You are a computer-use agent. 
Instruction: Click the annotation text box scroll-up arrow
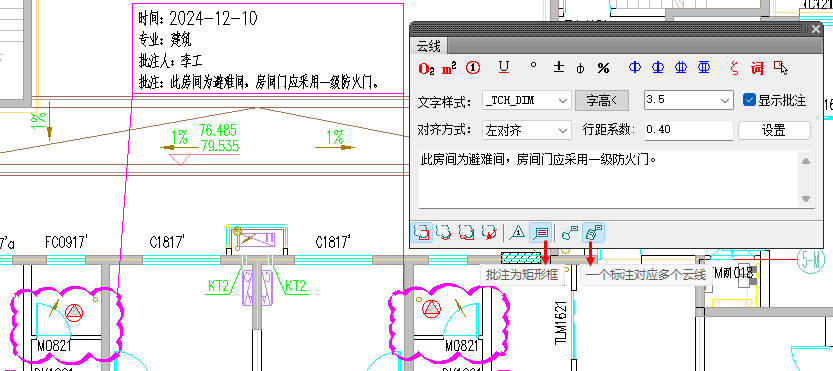806,161
